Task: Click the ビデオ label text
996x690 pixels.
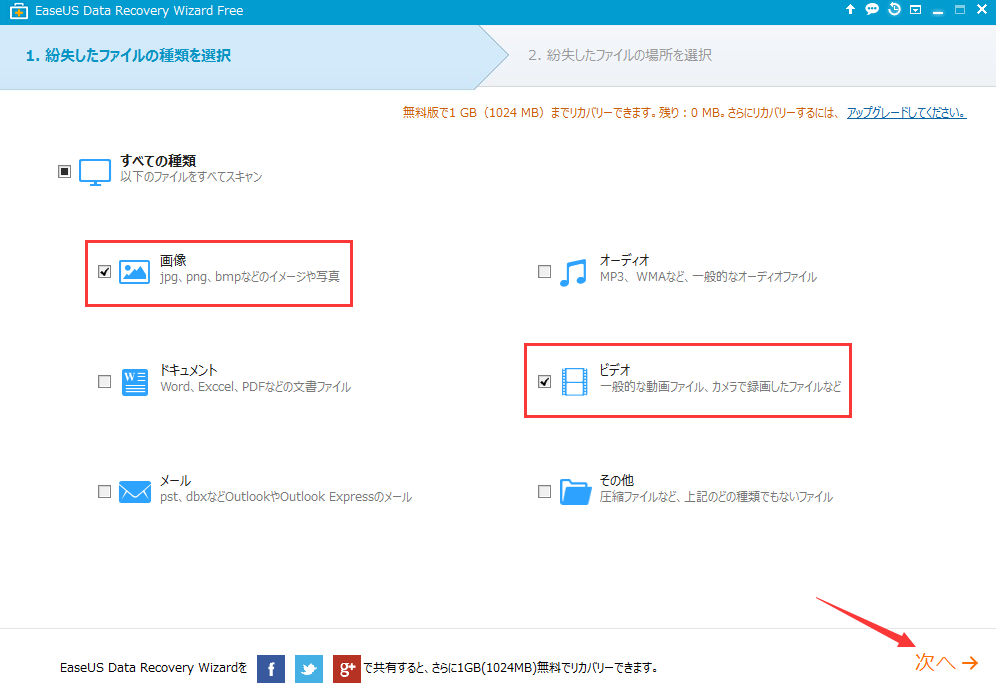Action: coord(615,370)
